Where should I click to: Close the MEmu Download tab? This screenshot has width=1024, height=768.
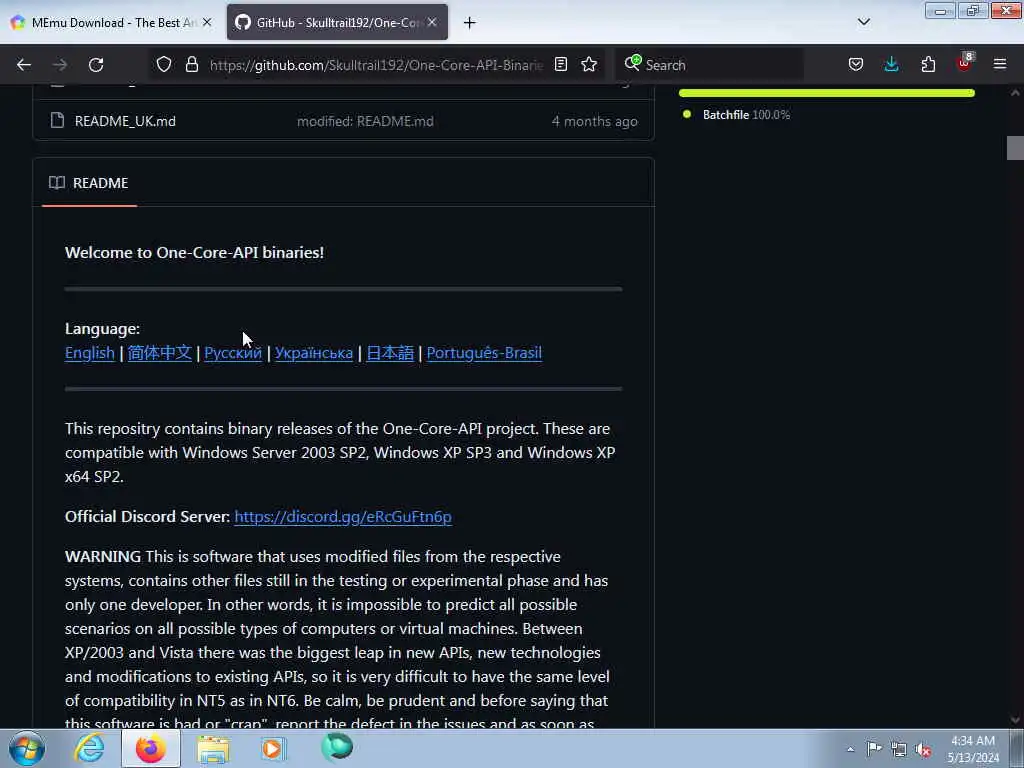click(207, 22)
